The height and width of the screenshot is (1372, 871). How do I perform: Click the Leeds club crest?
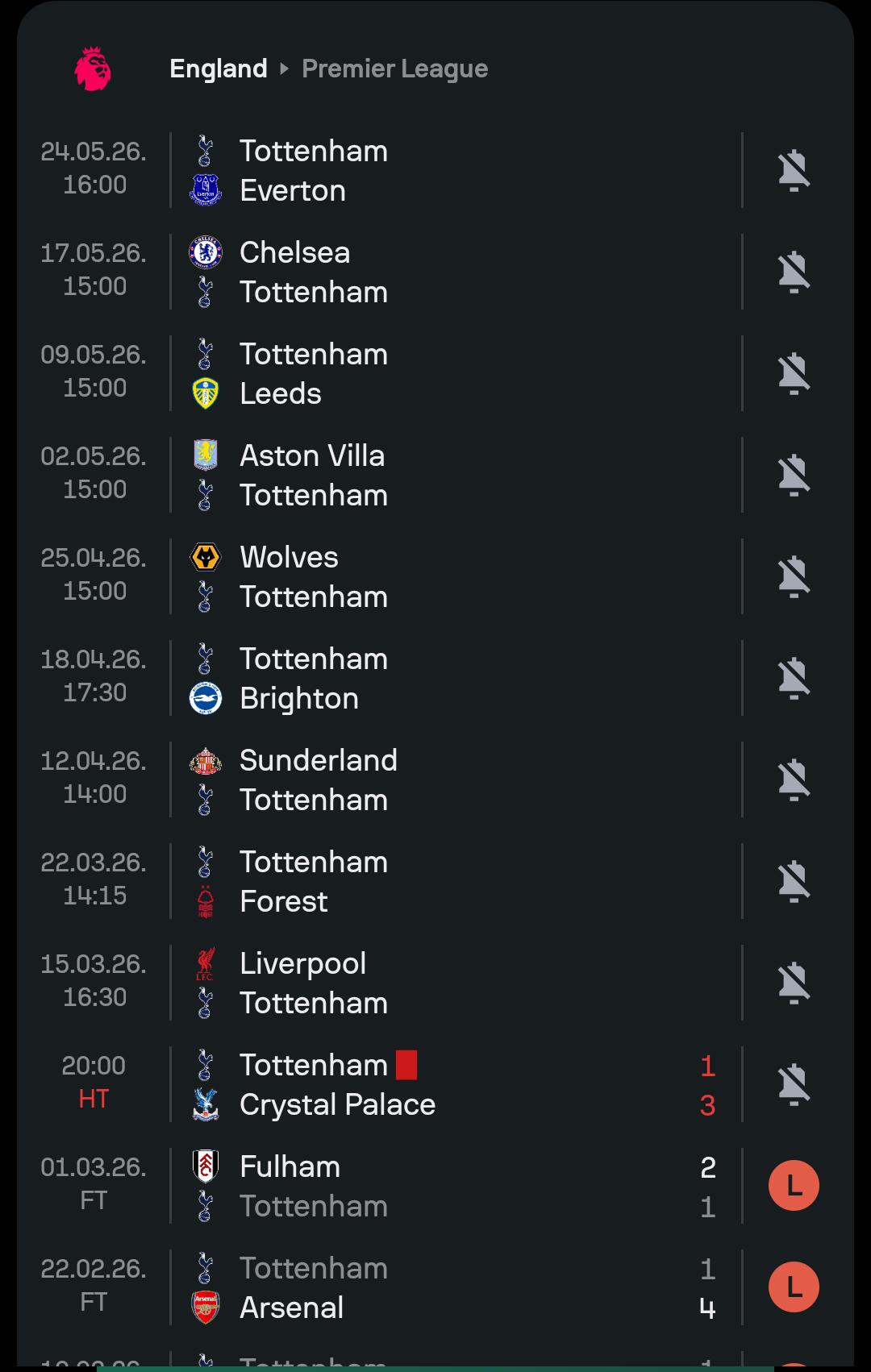[x=205, y=394]
